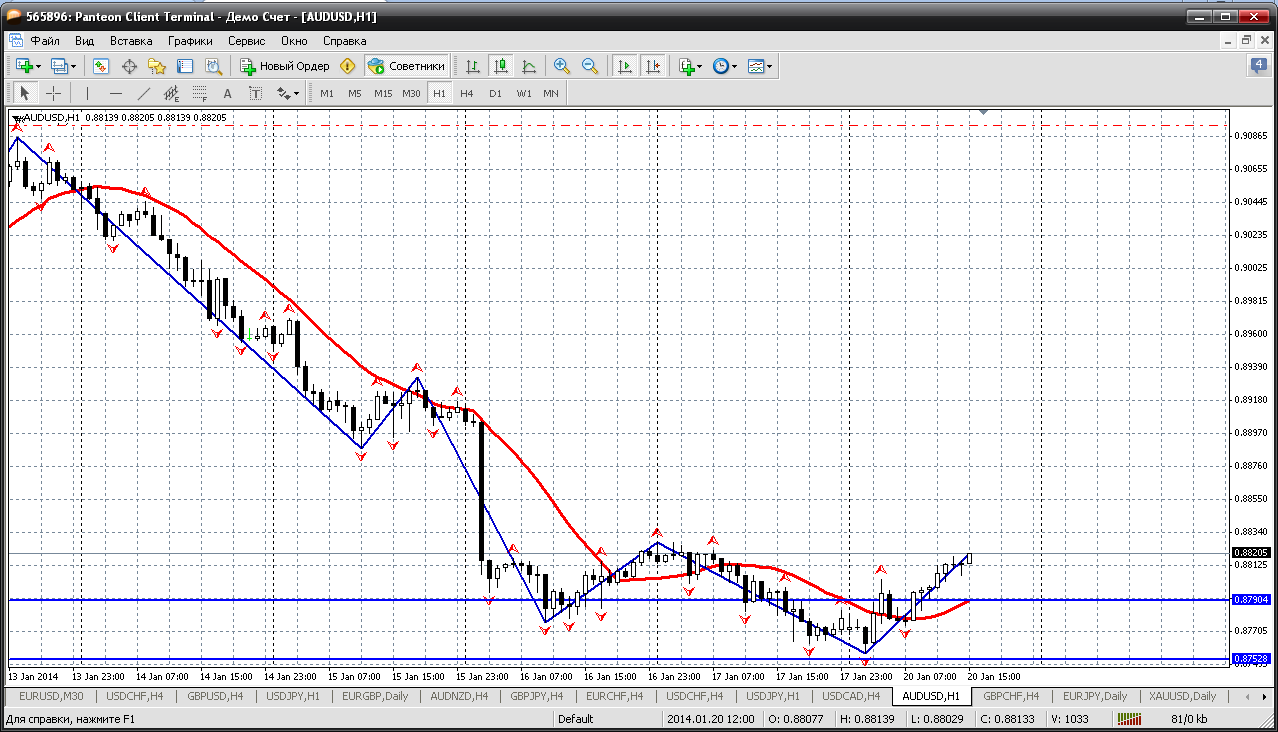Switch chart to candlestick mode
The image size is (1278, 732).
(x=501, y=66)
